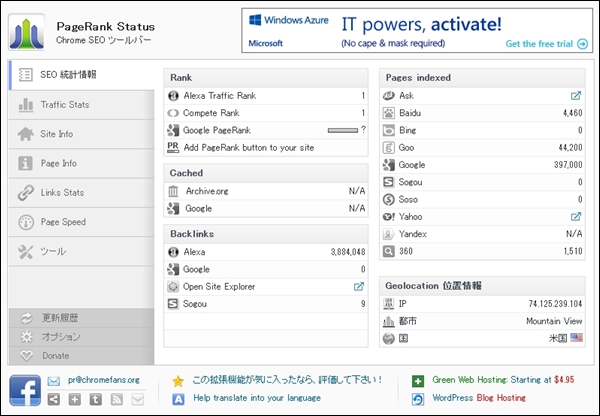The height and width of the screenshot is (416, 600).
Task: Switch to the Traffic Stats tab
Action: coord(82,104)
